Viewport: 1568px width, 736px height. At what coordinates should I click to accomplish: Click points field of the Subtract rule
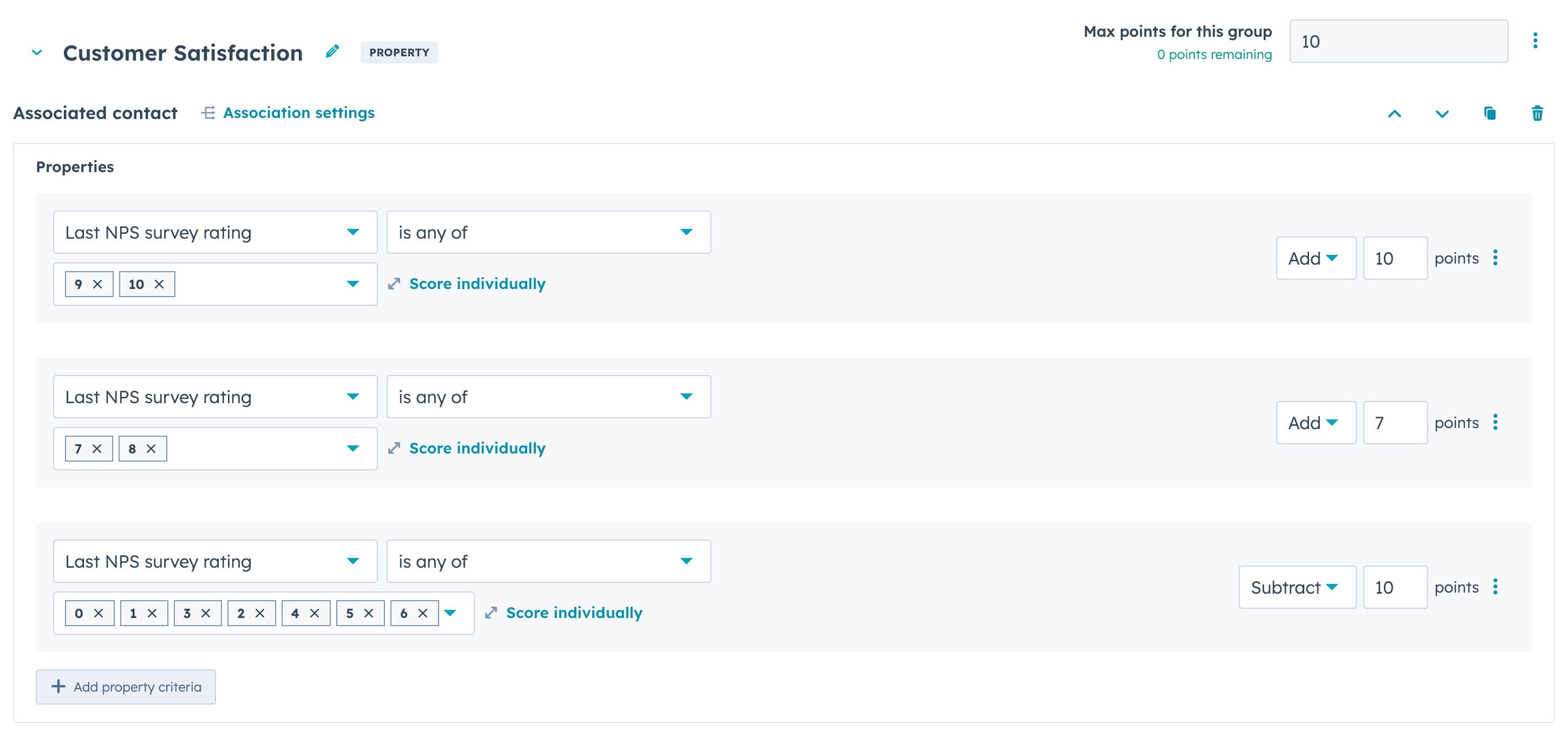[x=1395, y=588]
